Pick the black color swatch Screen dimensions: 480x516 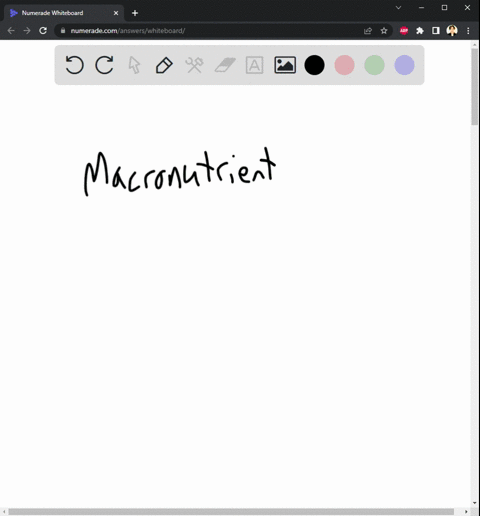(x=314, y=65)
